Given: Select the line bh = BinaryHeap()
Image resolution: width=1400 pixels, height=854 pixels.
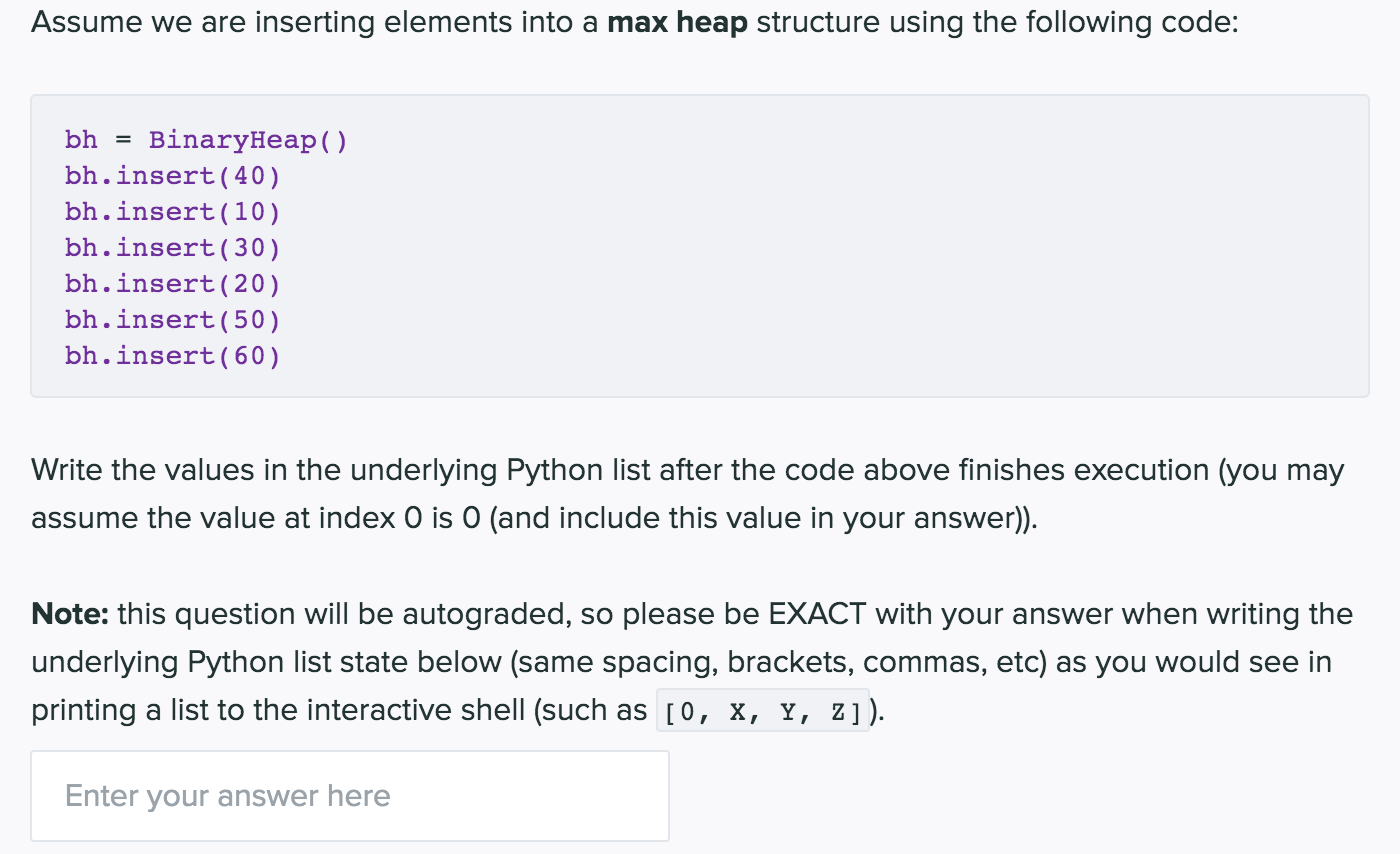Looking at the screenshot, I should (205, 140).
